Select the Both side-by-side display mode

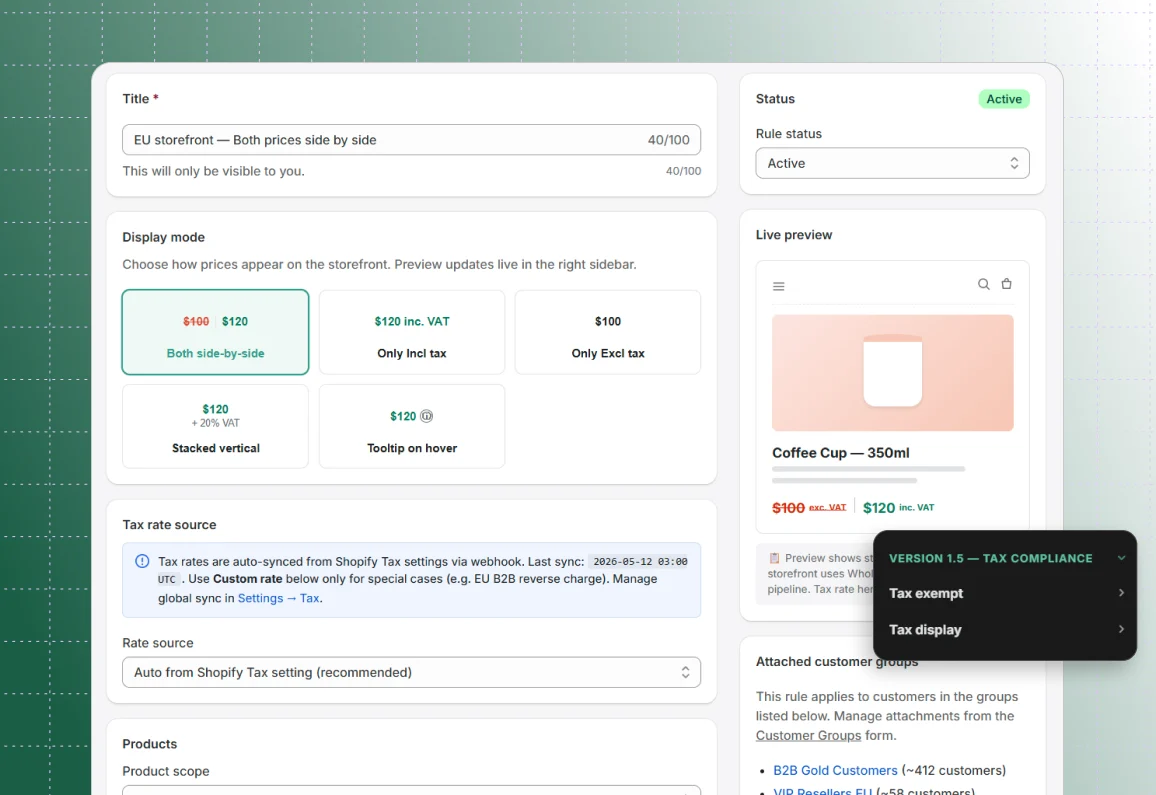(215, 332)
